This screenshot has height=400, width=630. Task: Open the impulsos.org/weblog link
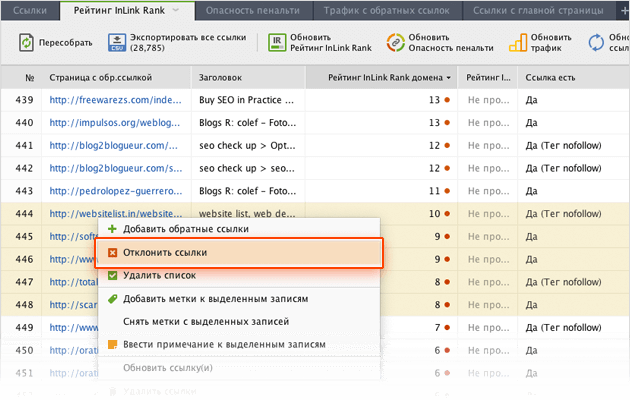click(115, 123)
